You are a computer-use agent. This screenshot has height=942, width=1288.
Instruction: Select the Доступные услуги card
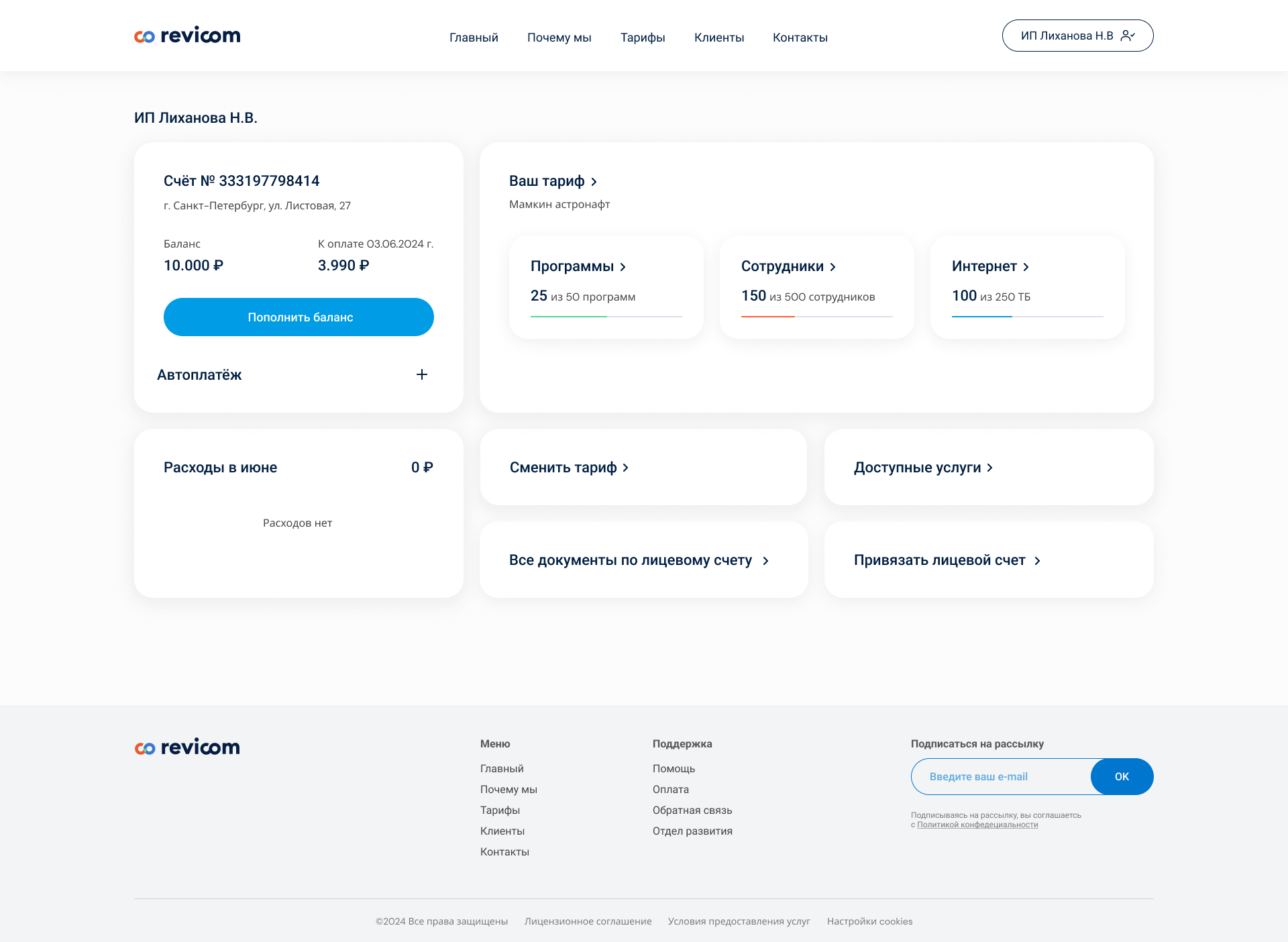point(989,467)
